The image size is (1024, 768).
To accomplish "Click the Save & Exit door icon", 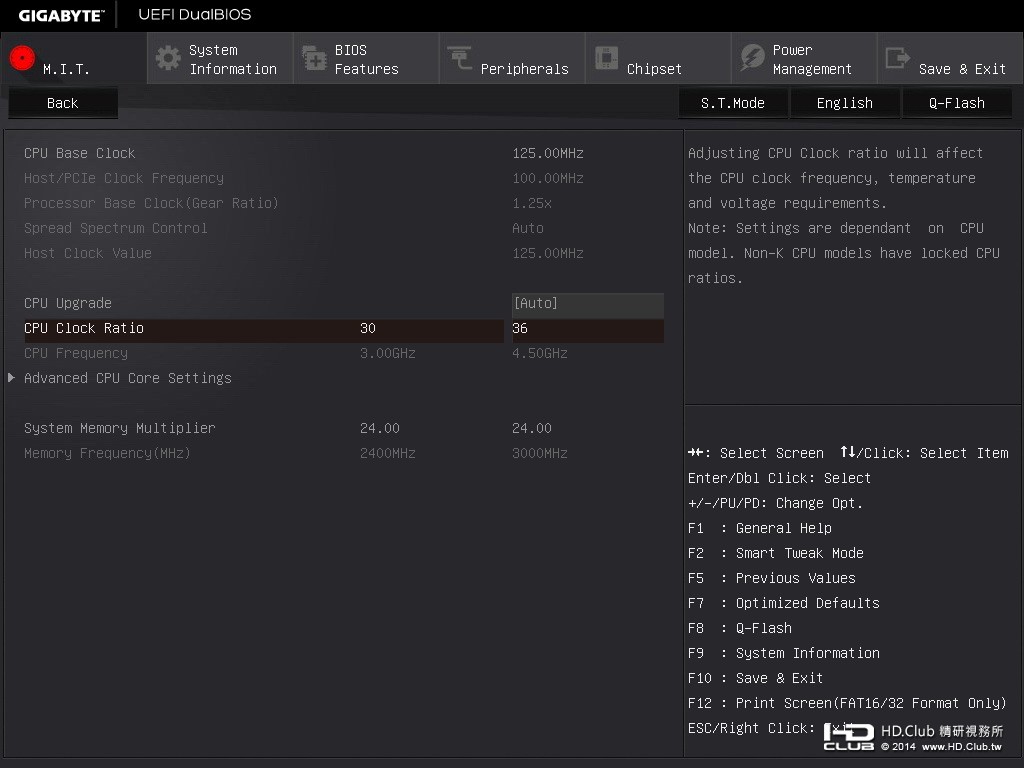I will pyautogui.click(x=898, y=58).
